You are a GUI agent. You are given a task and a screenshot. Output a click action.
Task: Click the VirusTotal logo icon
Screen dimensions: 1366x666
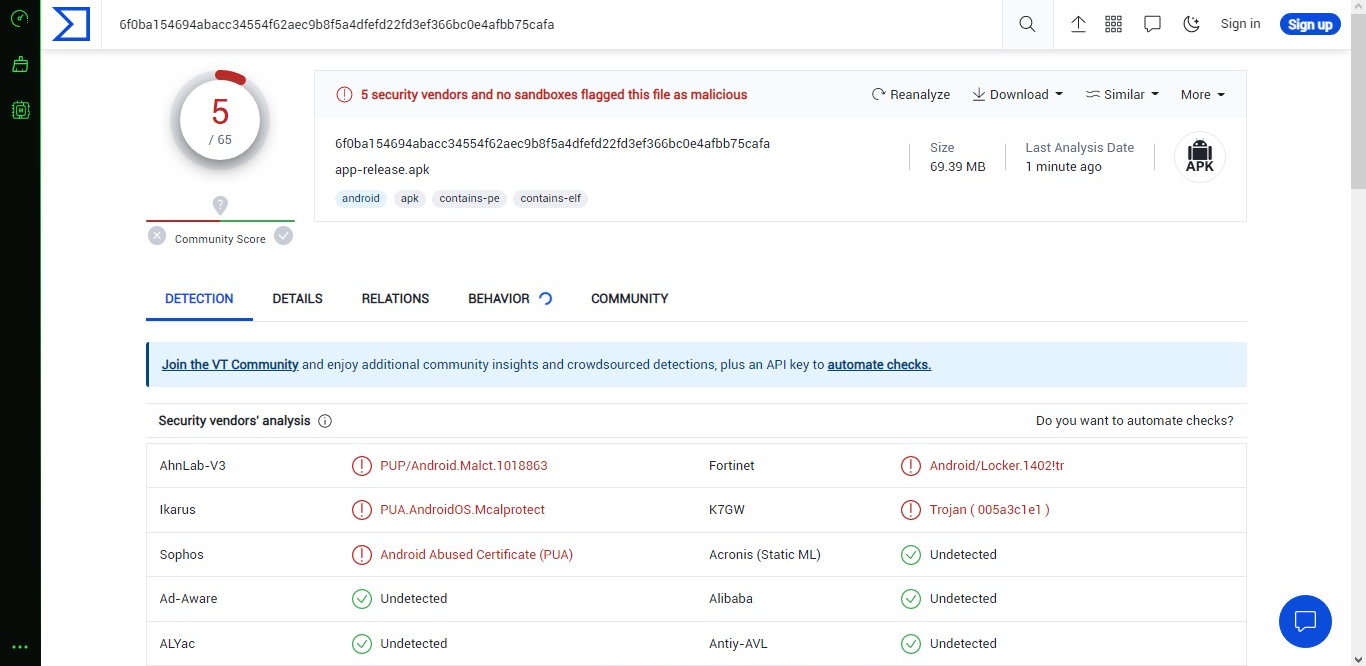71,24
